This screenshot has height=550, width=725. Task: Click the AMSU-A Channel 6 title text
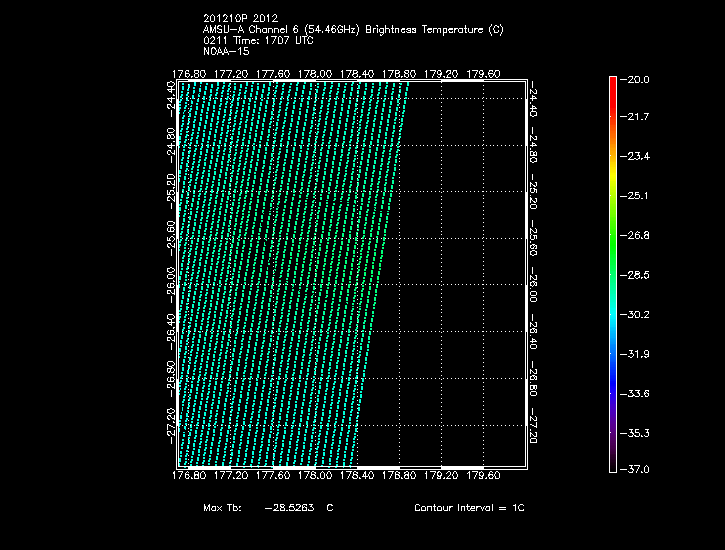tap(352, 30)
